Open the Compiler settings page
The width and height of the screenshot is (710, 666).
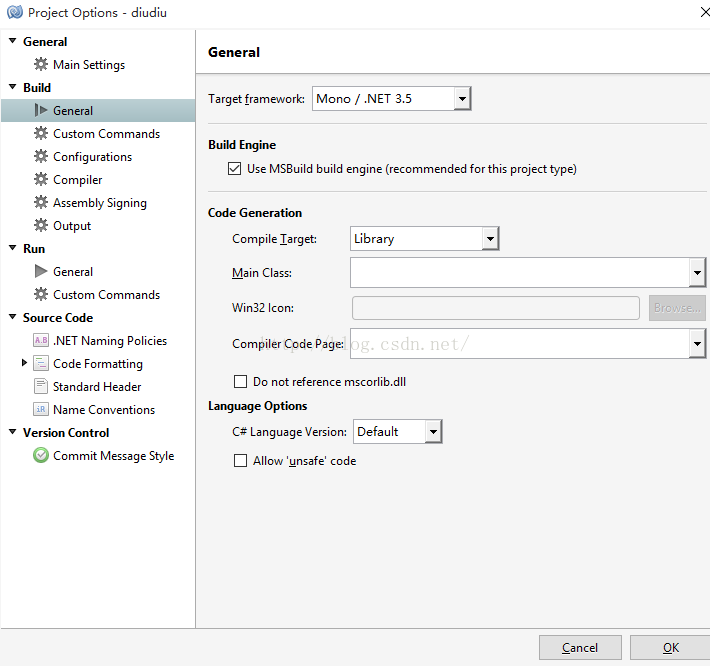click(x=77, y=180)
